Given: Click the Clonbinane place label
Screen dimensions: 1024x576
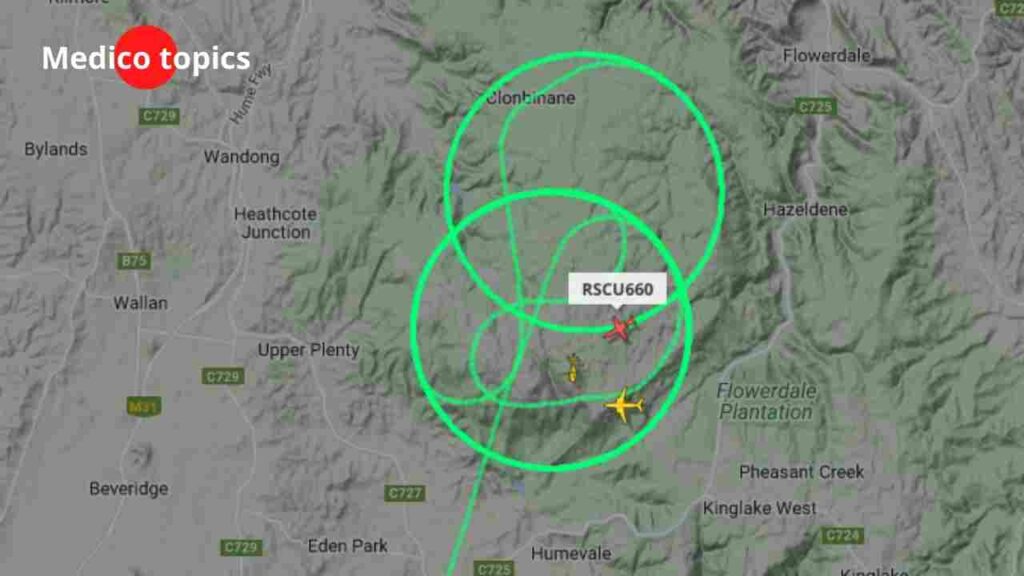Looking at the screenshot, I should click(531, 99).
